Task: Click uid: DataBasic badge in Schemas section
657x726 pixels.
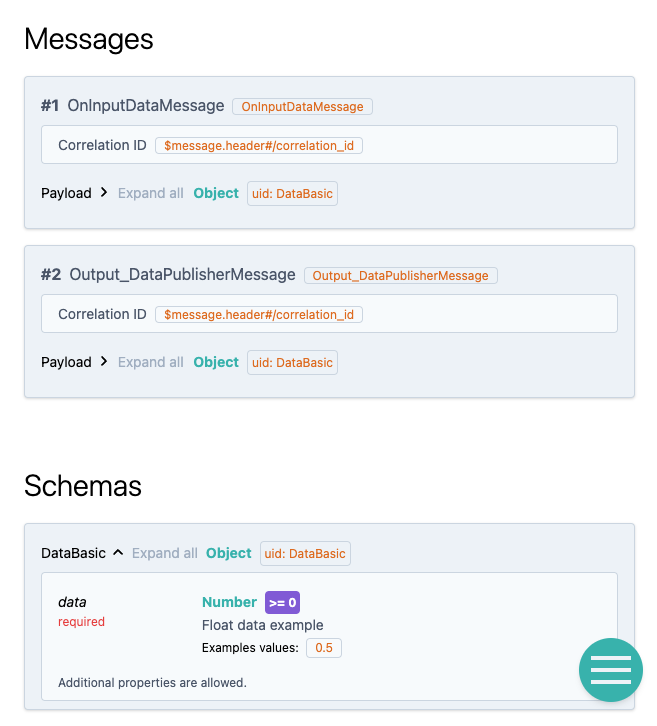Action: point(305,554)
